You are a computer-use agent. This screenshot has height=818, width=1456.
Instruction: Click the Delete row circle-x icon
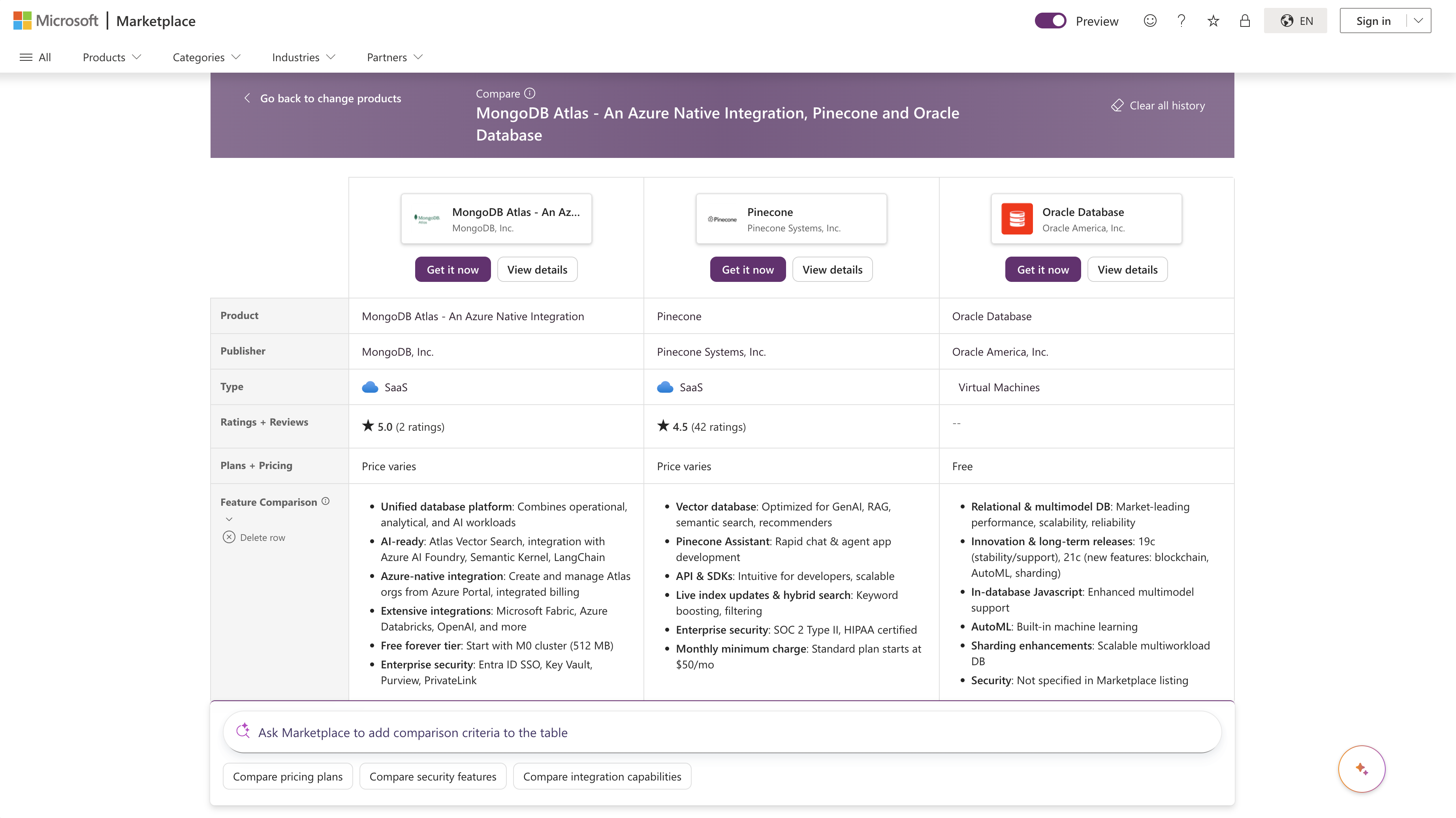pyautogui.click(x=229, y=537)
